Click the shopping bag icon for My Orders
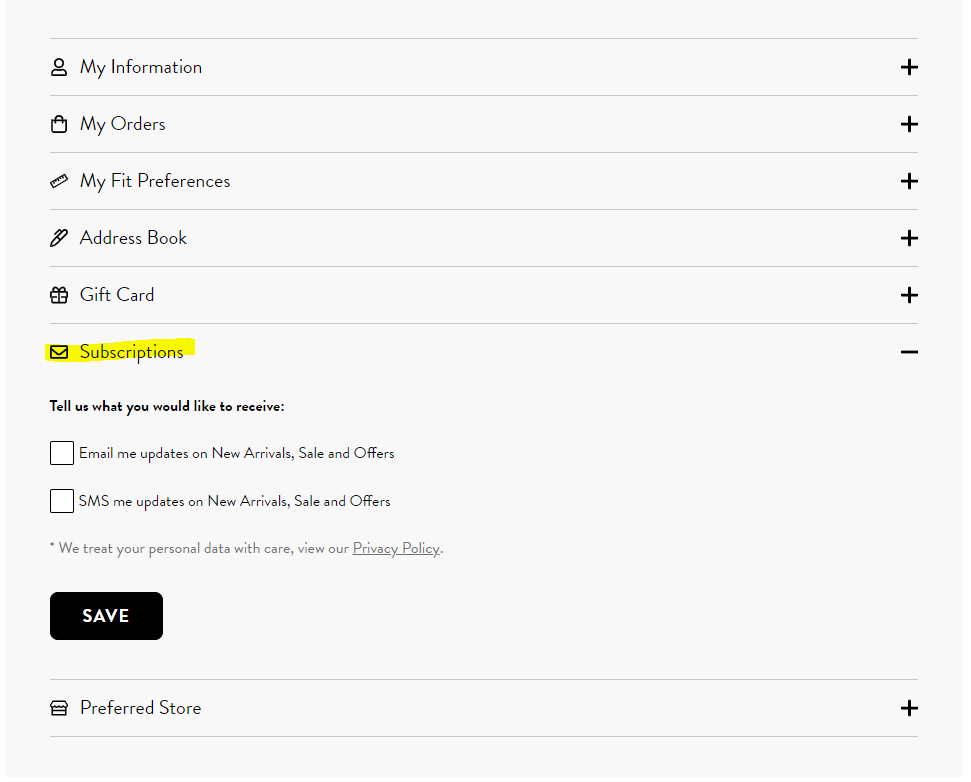Screen dimensions: 971x782 point(59,125)
